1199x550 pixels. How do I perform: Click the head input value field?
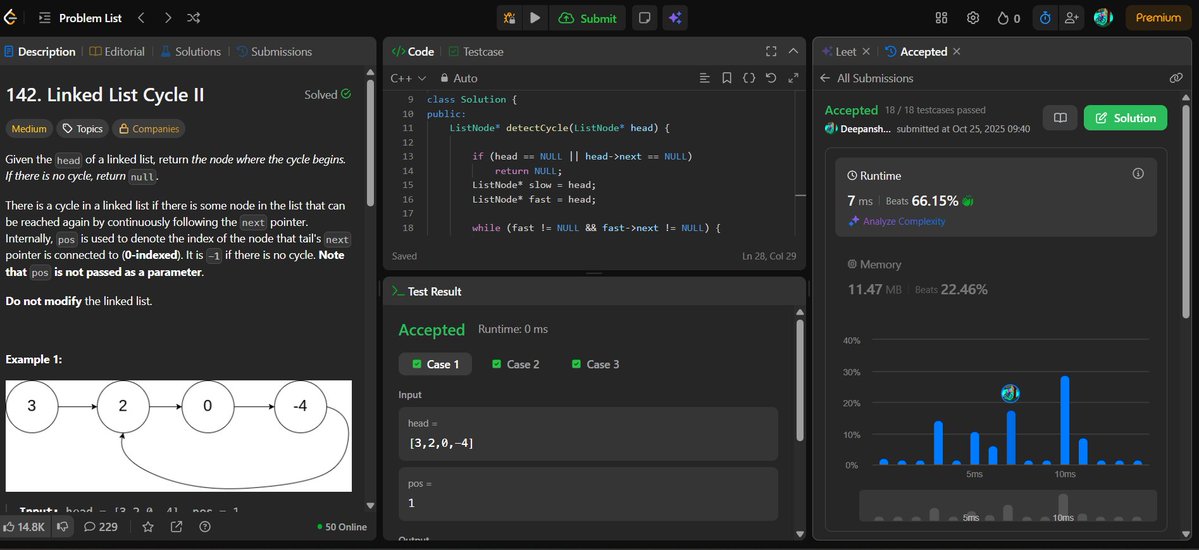coord(588,434)
